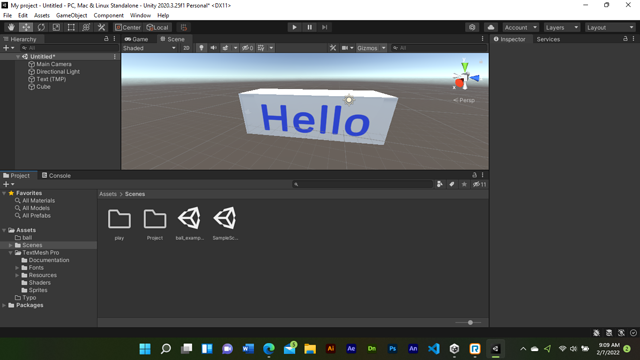This screenshot has height=360, width=640.
Task: Click the Scene view search field
Action: [x=438, y=48]
